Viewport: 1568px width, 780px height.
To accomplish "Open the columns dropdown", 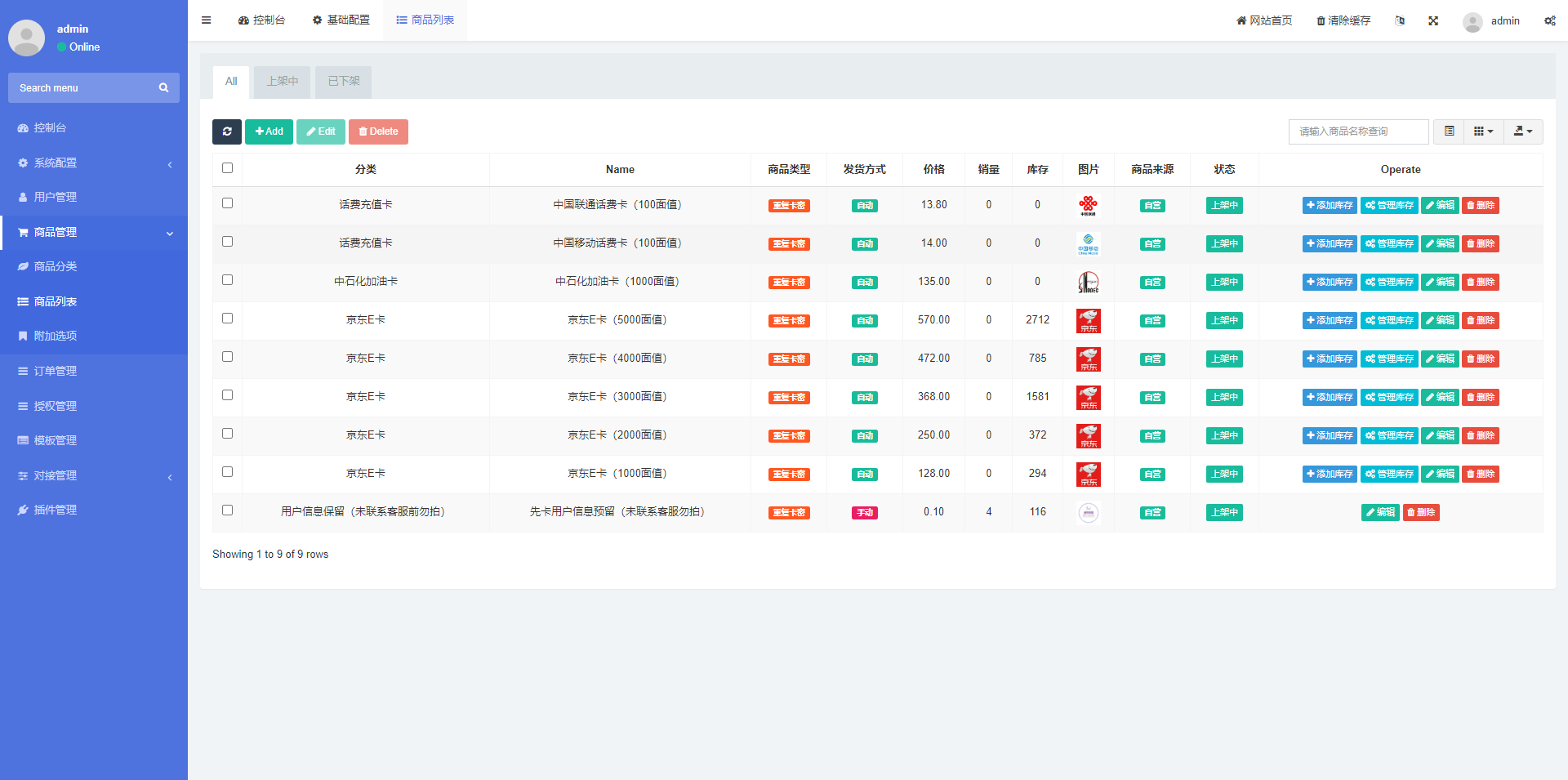I will point(1484,131).
